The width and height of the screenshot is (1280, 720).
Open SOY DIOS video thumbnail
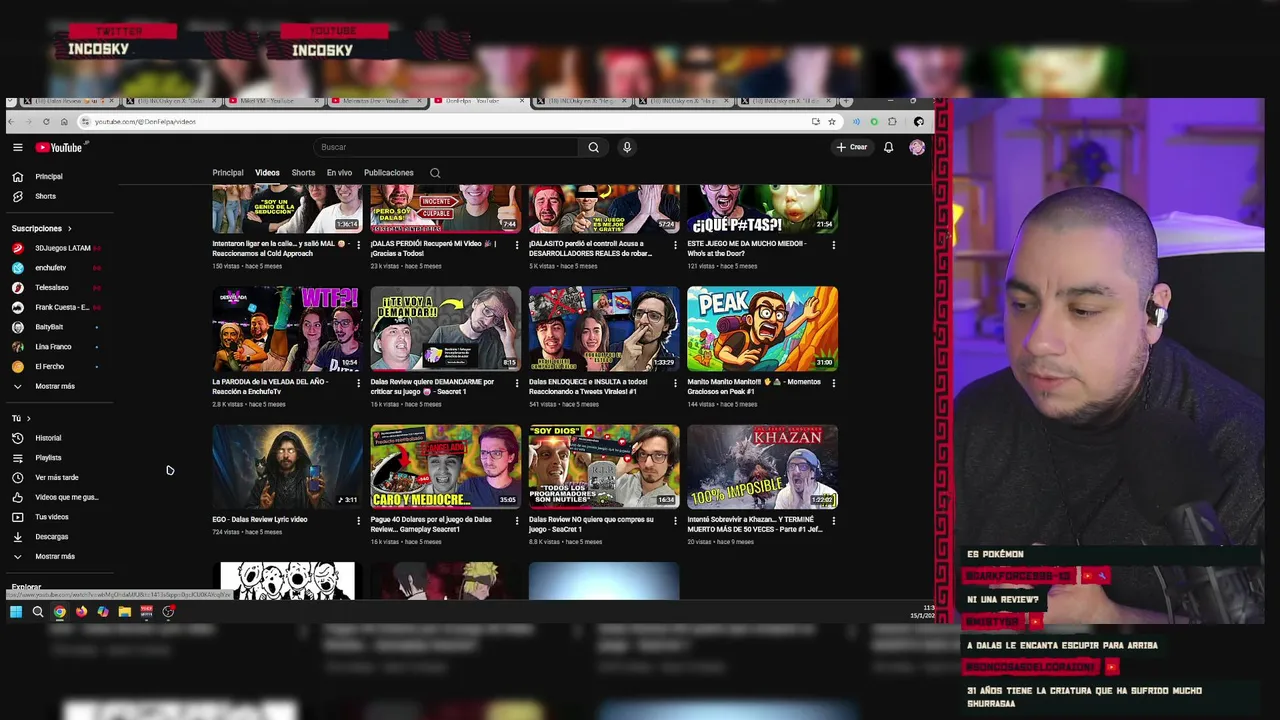[604, 467]
